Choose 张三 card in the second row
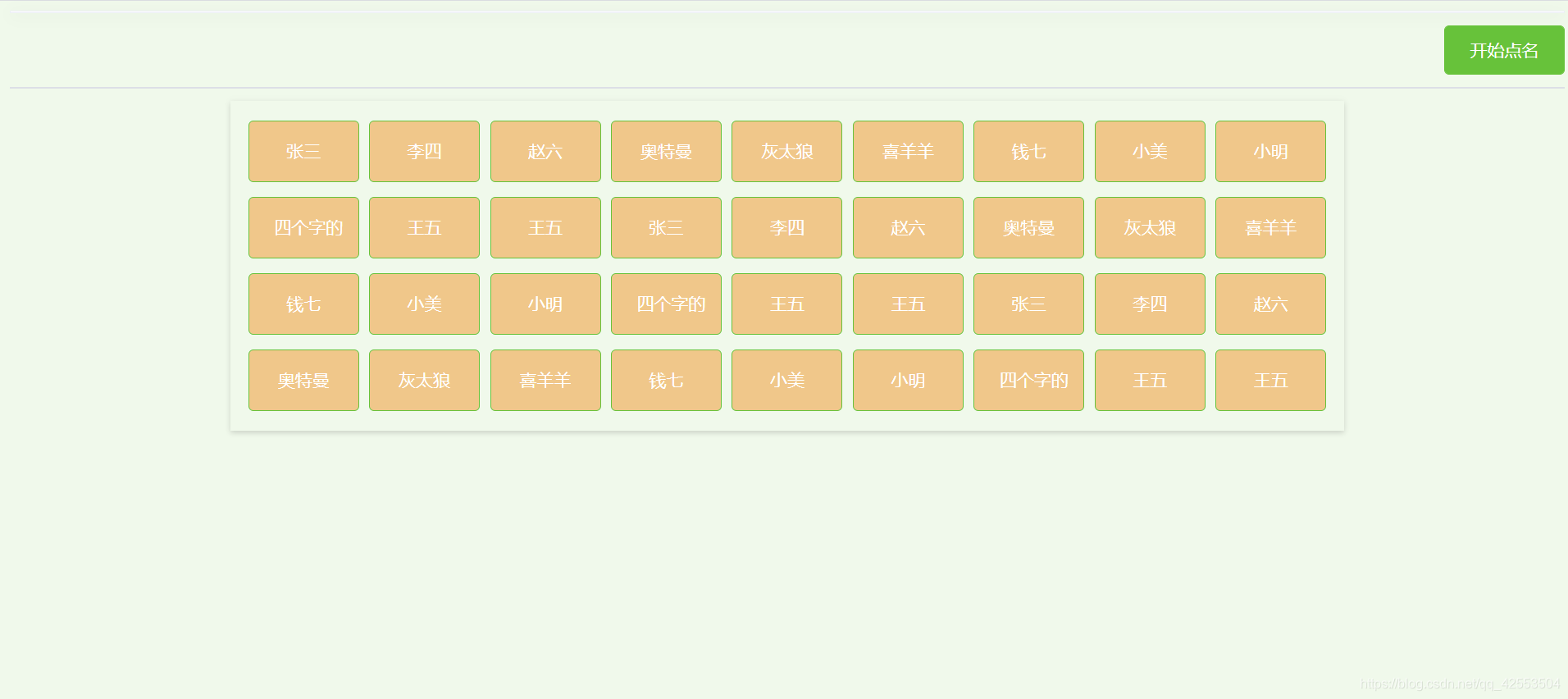1568x699 pixels. 666,227
